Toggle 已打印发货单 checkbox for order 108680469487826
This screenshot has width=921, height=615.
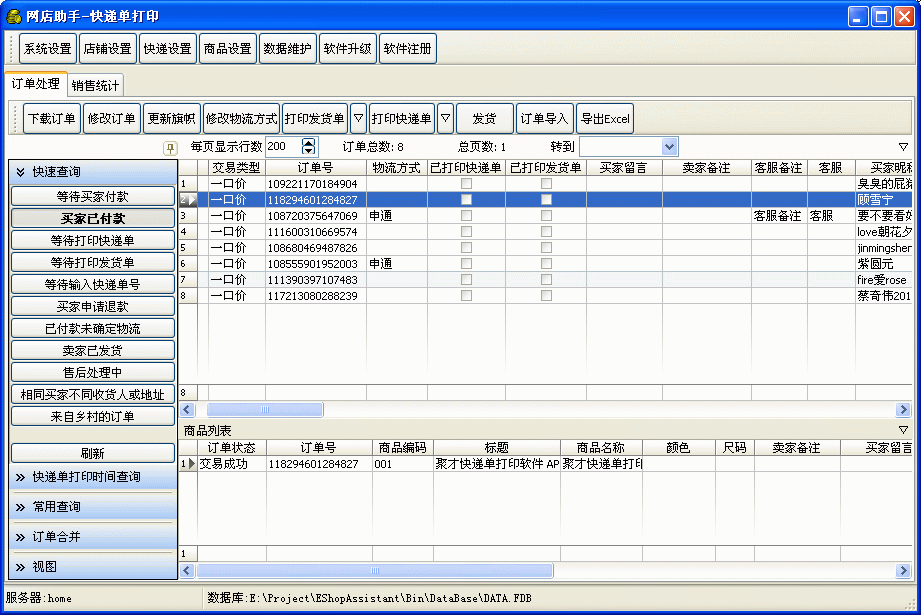point(546,248)
